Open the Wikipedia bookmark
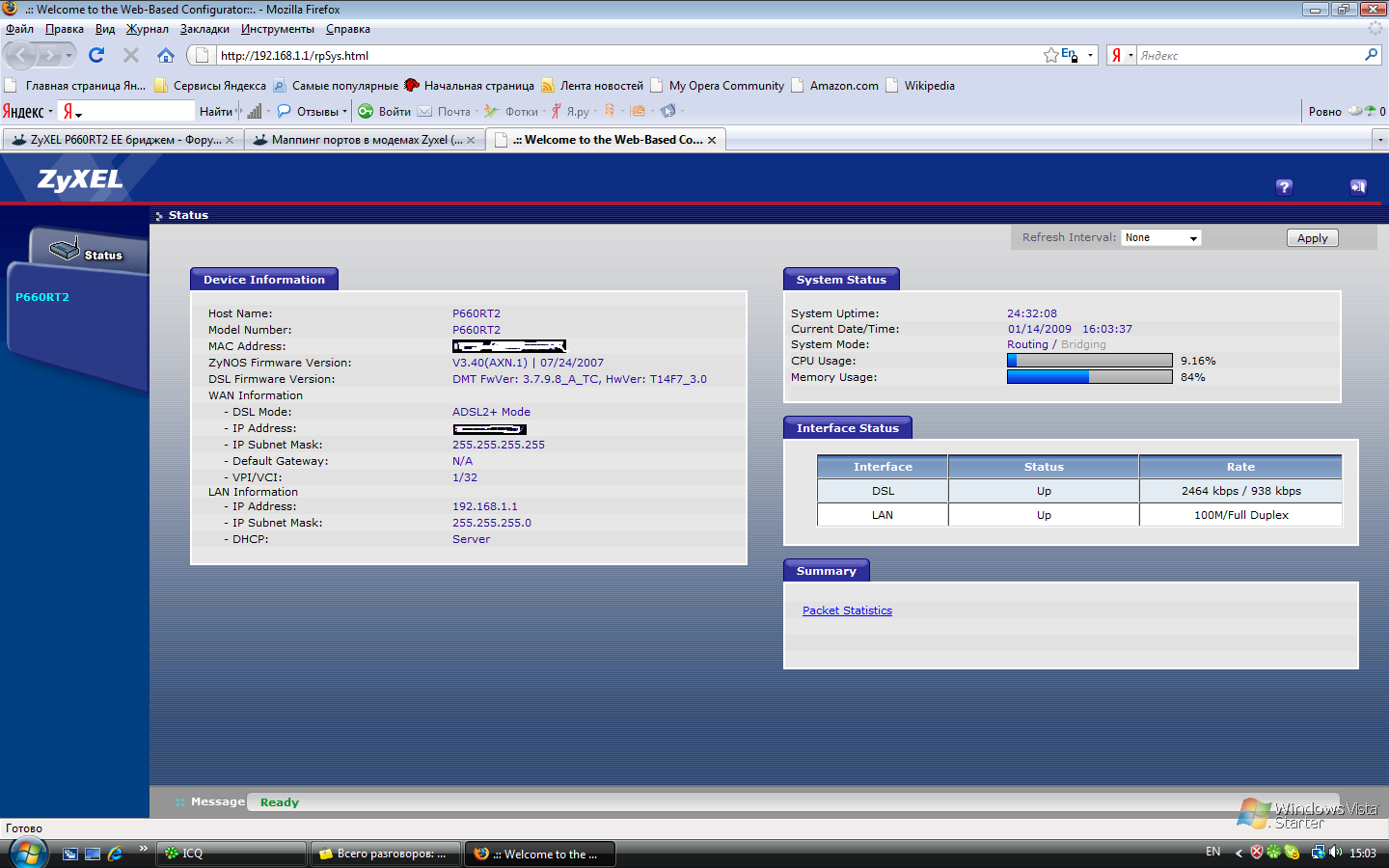The image size is (1389, 868). (x=920, y=86)
